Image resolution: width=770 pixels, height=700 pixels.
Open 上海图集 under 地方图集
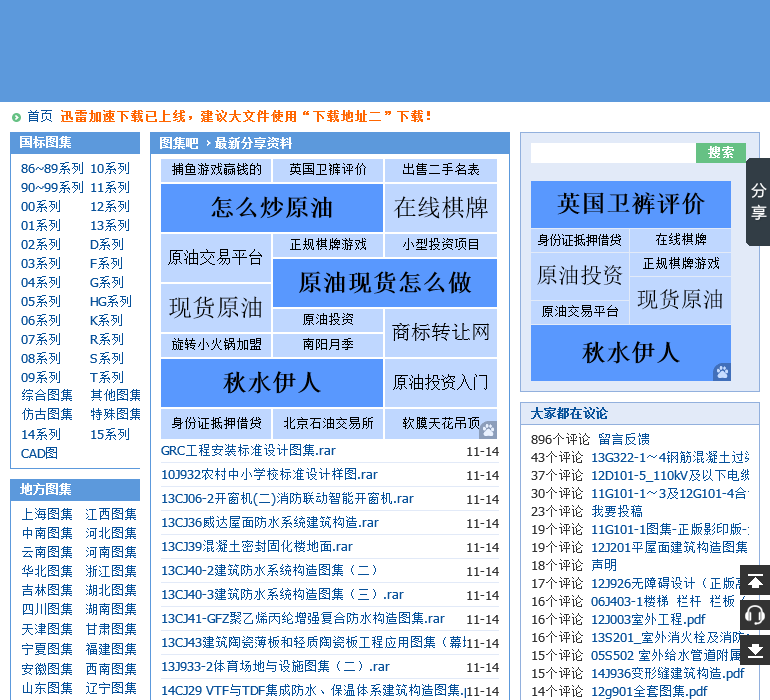(x=47, y=514)
